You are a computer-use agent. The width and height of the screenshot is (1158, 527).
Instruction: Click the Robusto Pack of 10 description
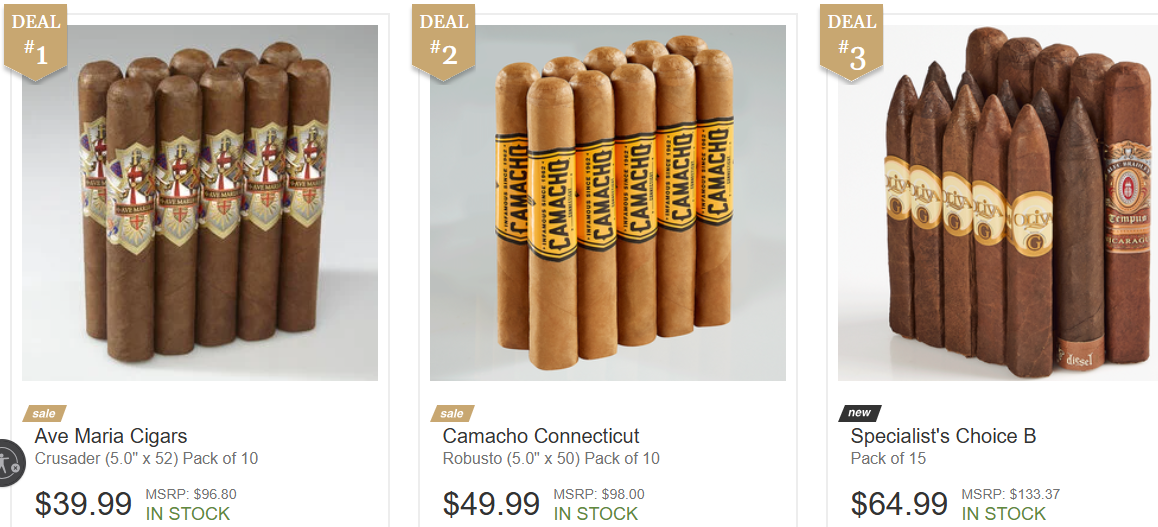pos(551,458)
